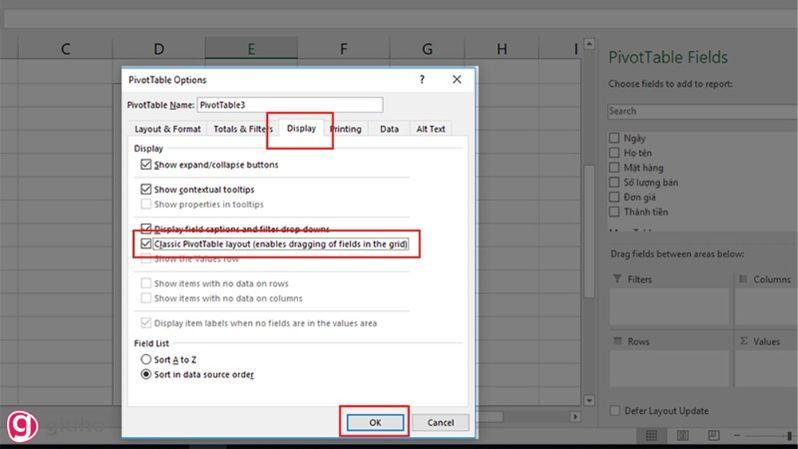Select Sort A to Z radio button
The image size is (798, 449).
146,359
